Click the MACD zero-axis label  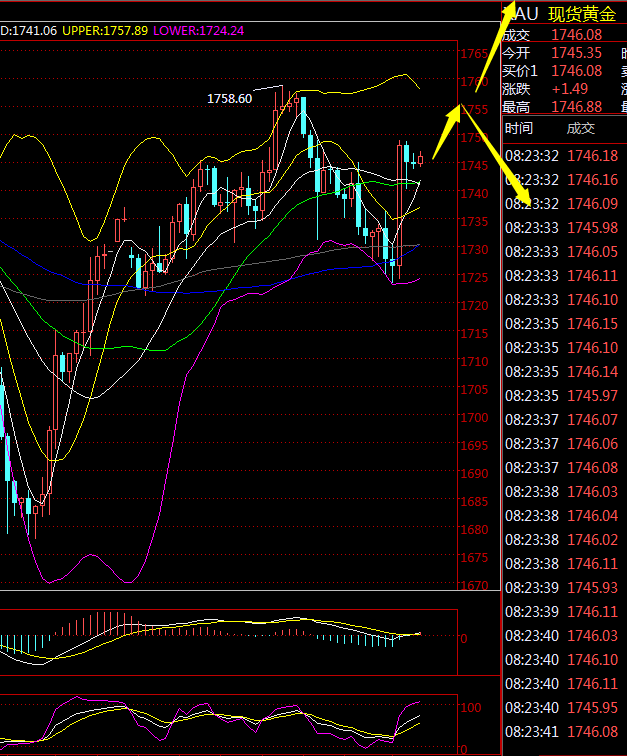[464, 637]
